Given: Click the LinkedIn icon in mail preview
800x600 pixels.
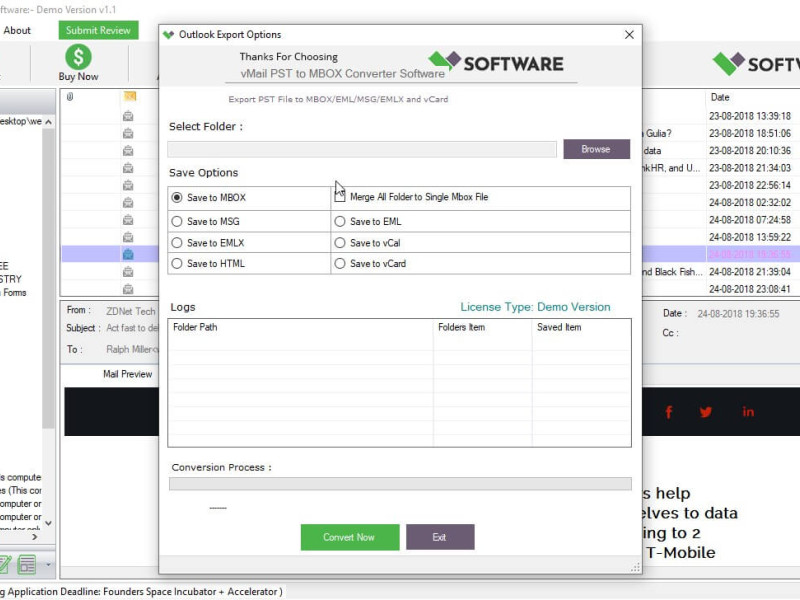Looking at the screenshot, I should 748,412.
